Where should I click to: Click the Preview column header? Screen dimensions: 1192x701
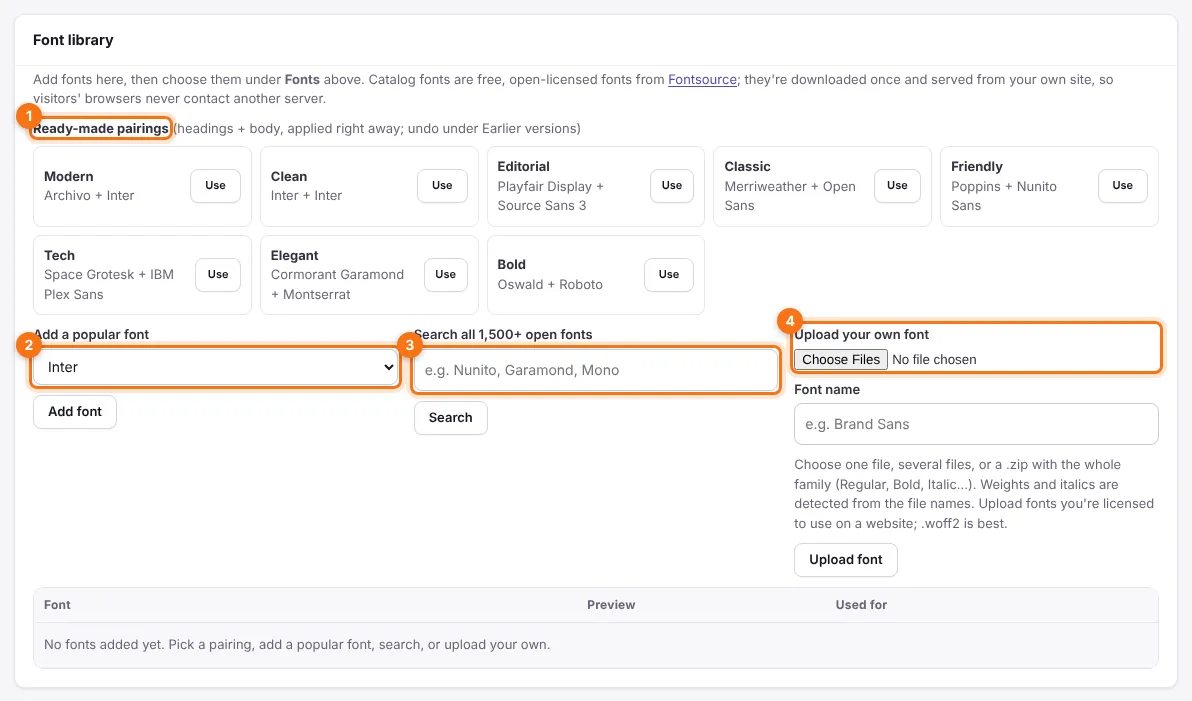point(611,605)
